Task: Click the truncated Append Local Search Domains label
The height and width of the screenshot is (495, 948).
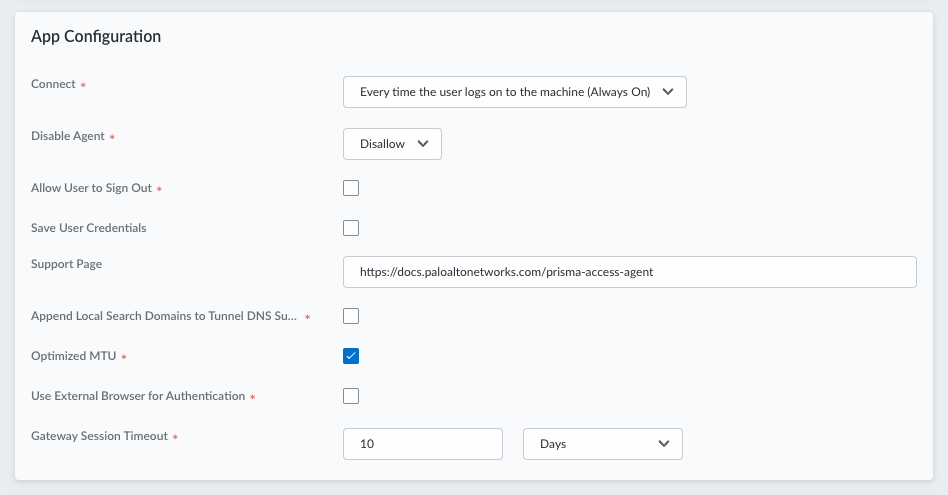Action: point(164,316)
